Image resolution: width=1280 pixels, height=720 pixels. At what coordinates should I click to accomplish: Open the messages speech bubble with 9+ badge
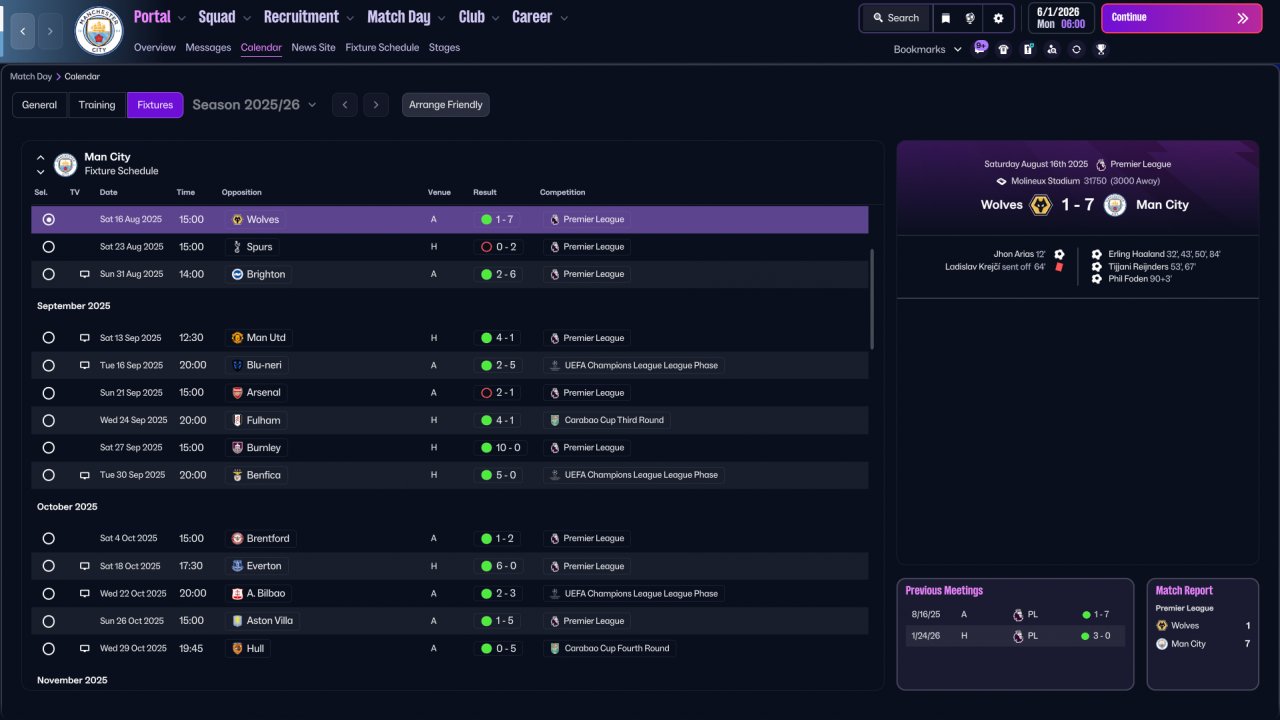click(x=980, y=48)
